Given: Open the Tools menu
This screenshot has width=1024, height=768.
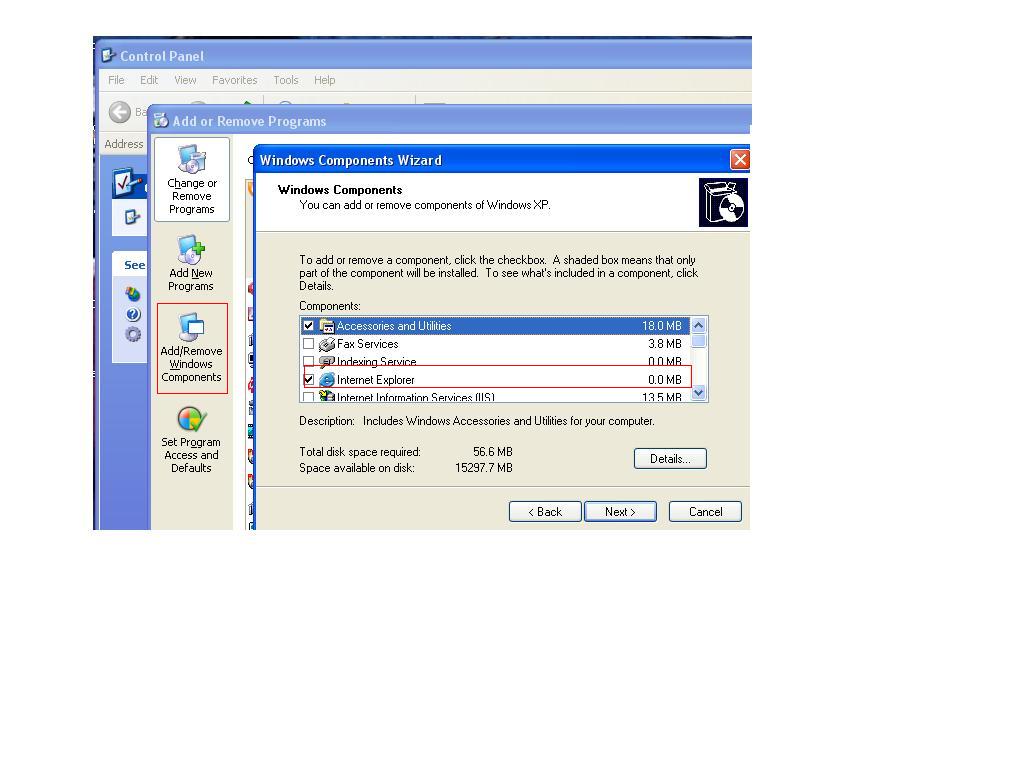Looking at the screenshot, I should click(x=286, y=80).
